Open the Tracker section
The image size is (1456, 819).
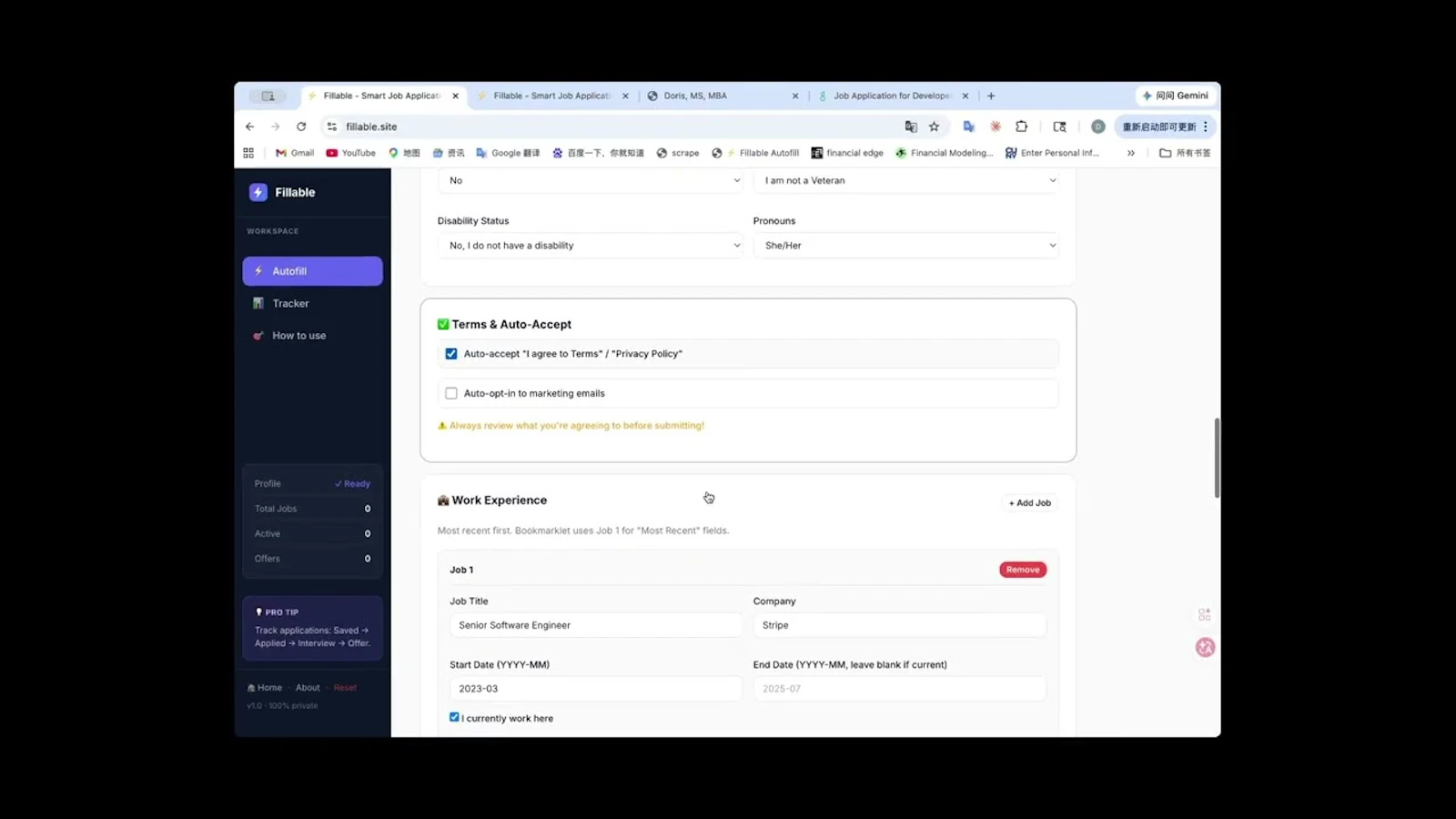[312, 303]
